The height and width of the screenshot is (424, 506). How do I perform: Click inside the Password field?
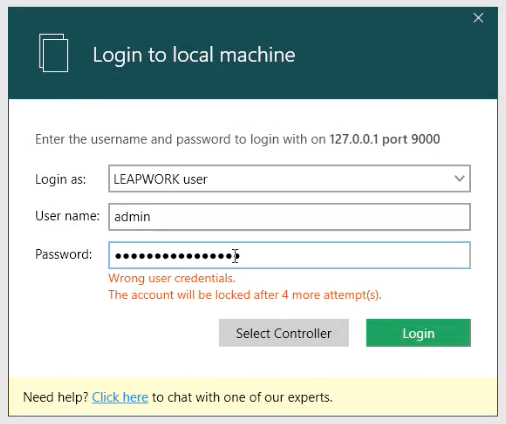[x=289, y=255]
